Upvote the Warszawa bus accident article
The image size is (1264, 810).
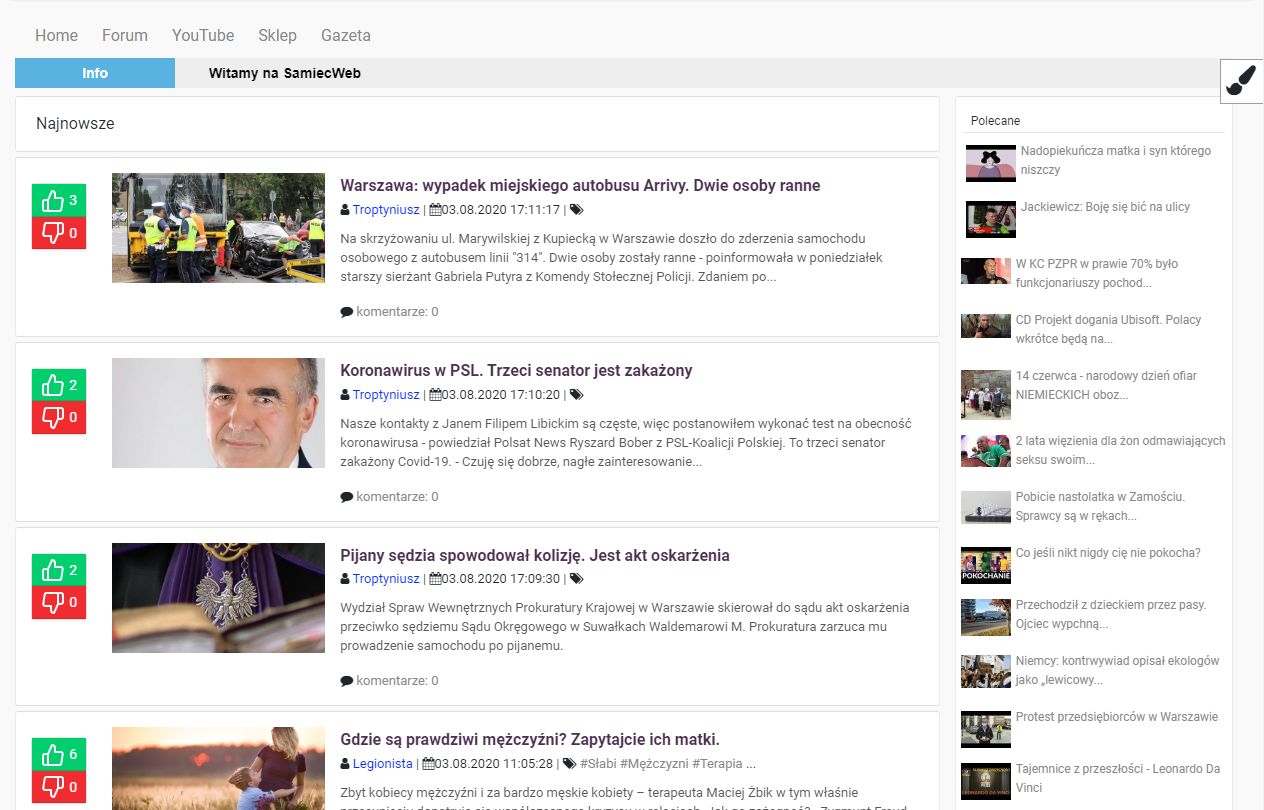tap(59, 201)
